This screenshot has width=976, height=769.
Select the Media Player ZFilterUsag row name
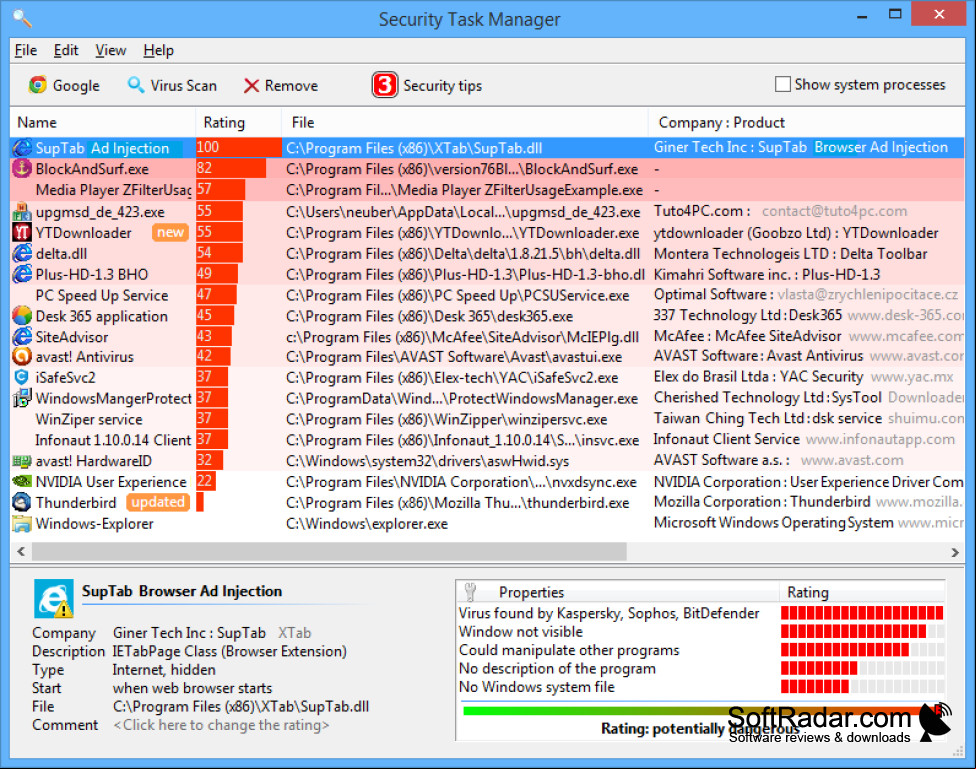point(113,190)
